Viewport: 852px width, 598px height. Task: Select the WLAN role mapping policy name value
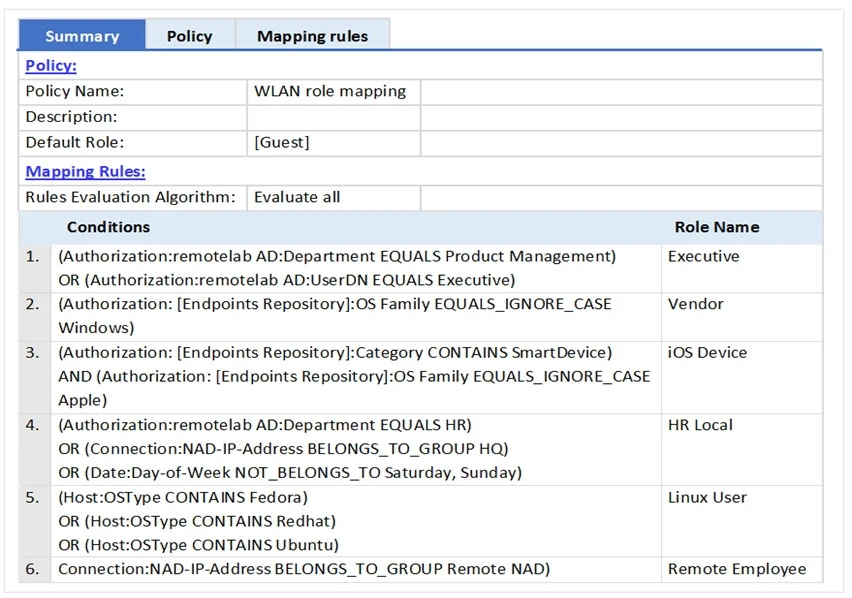330,91
